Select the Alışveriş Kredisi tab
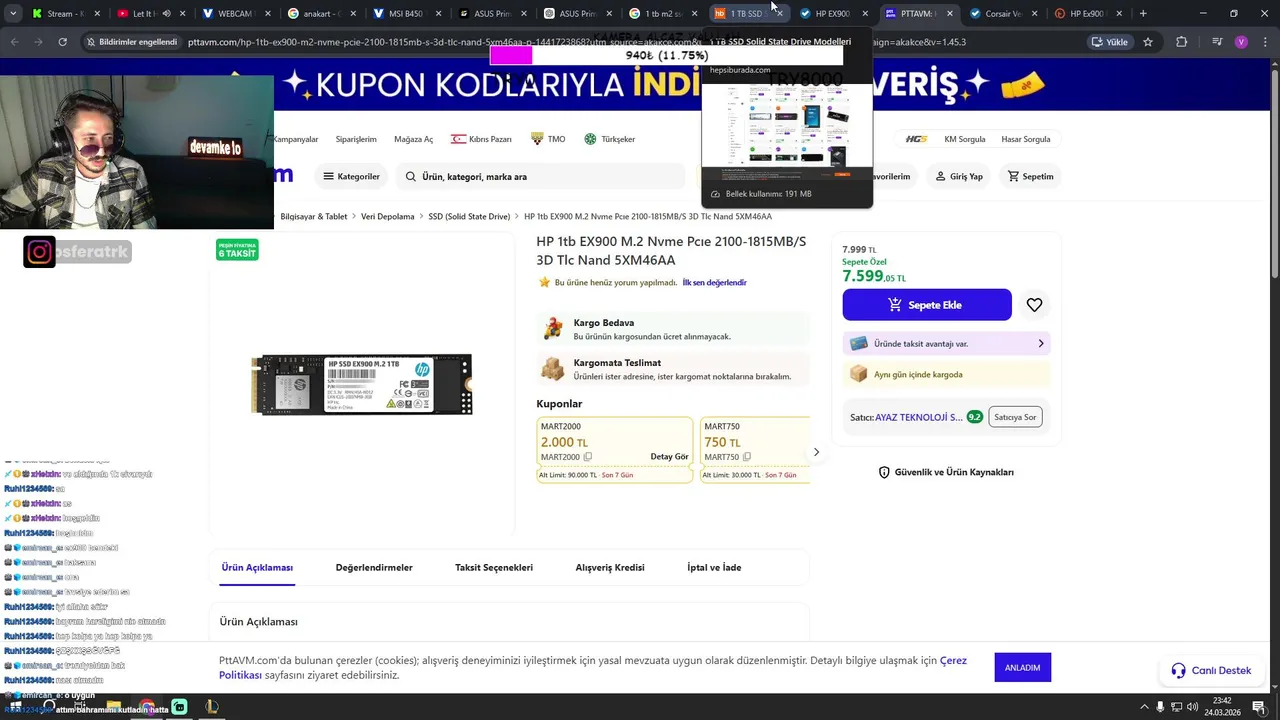The width and height of the screenshot is (1280, 720). coord(610,567)
